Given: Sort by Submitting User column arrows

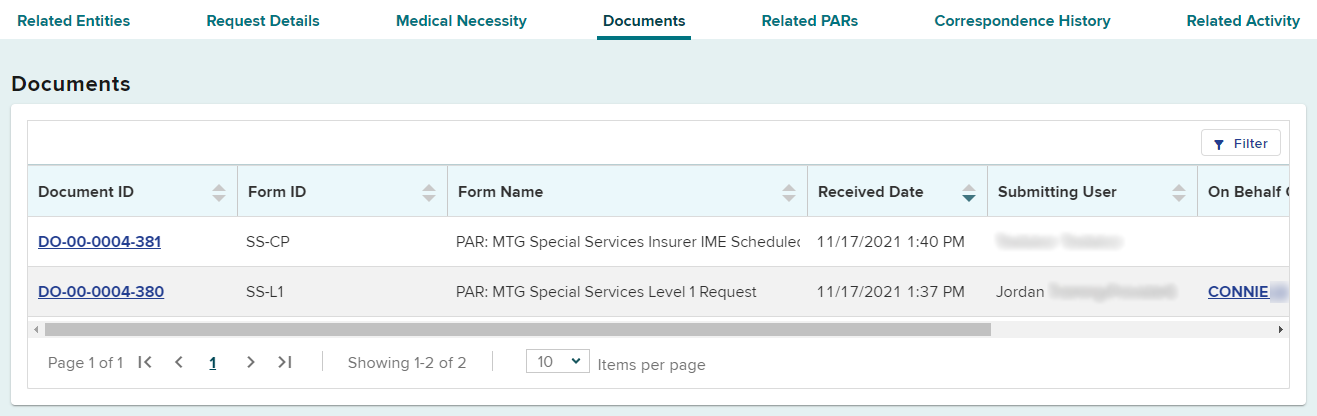Looking at the screenshot, I should (1179, 192).
